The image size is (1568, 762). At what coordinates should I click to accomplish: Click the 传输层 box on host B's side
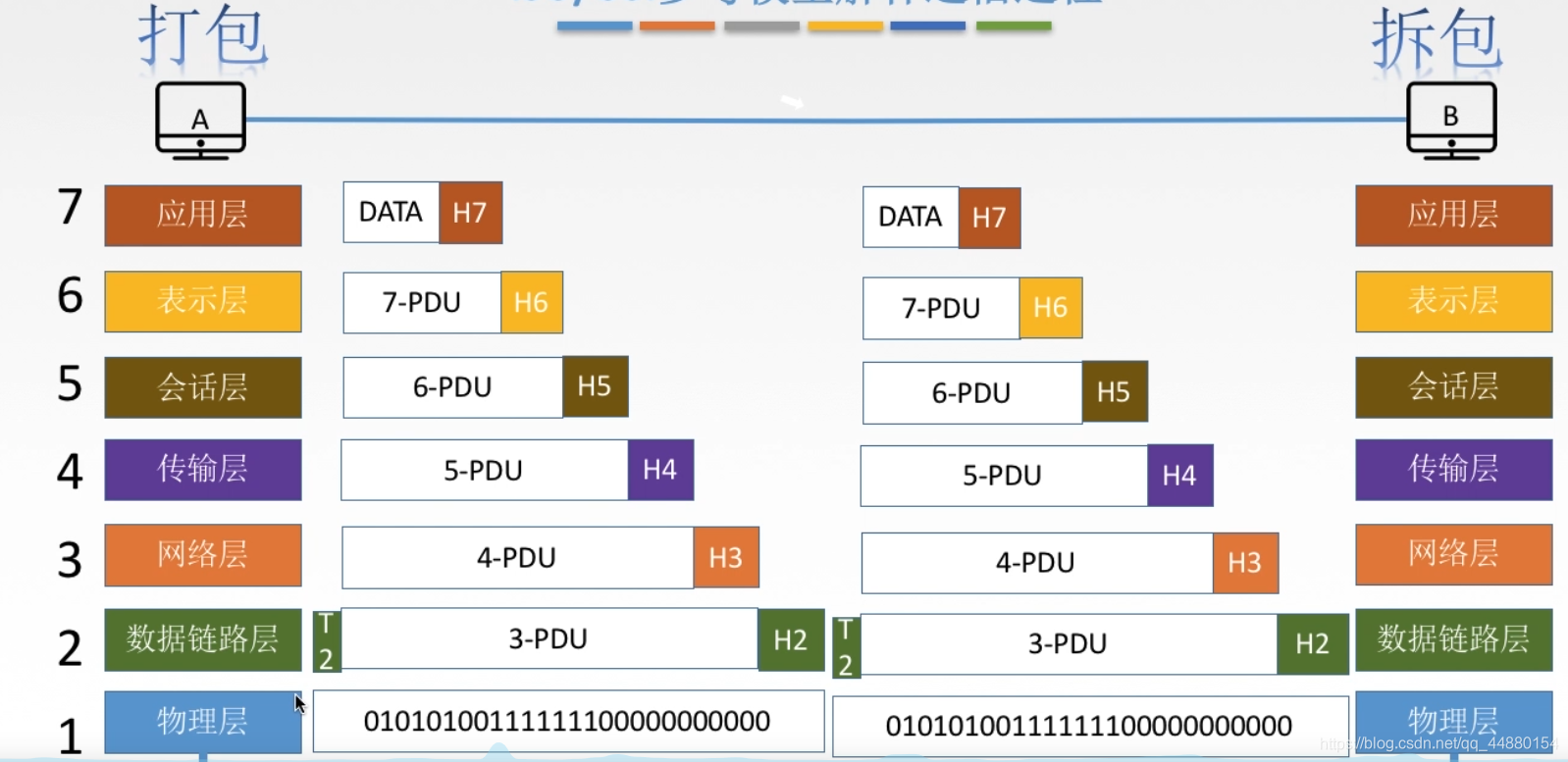1454,470
